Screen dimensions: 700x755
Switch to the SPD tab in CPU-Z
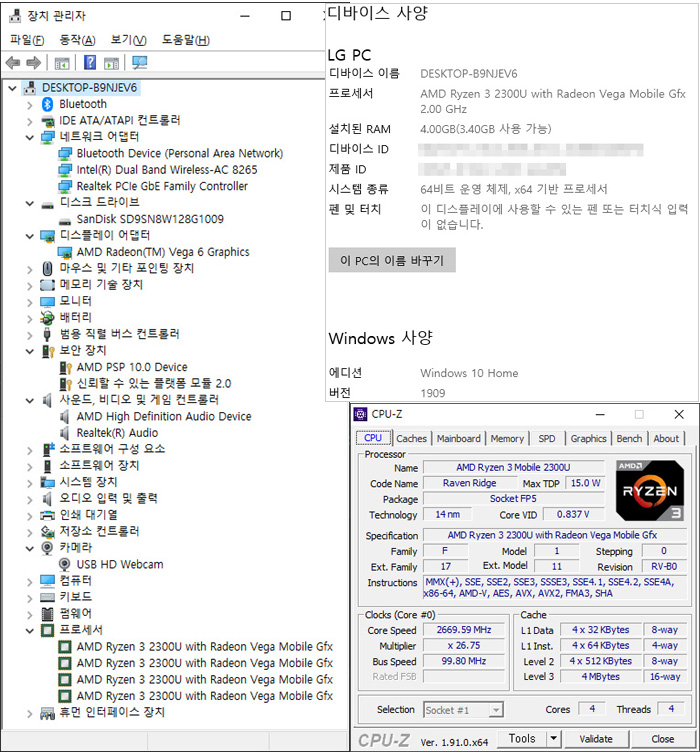click(547, 439)
